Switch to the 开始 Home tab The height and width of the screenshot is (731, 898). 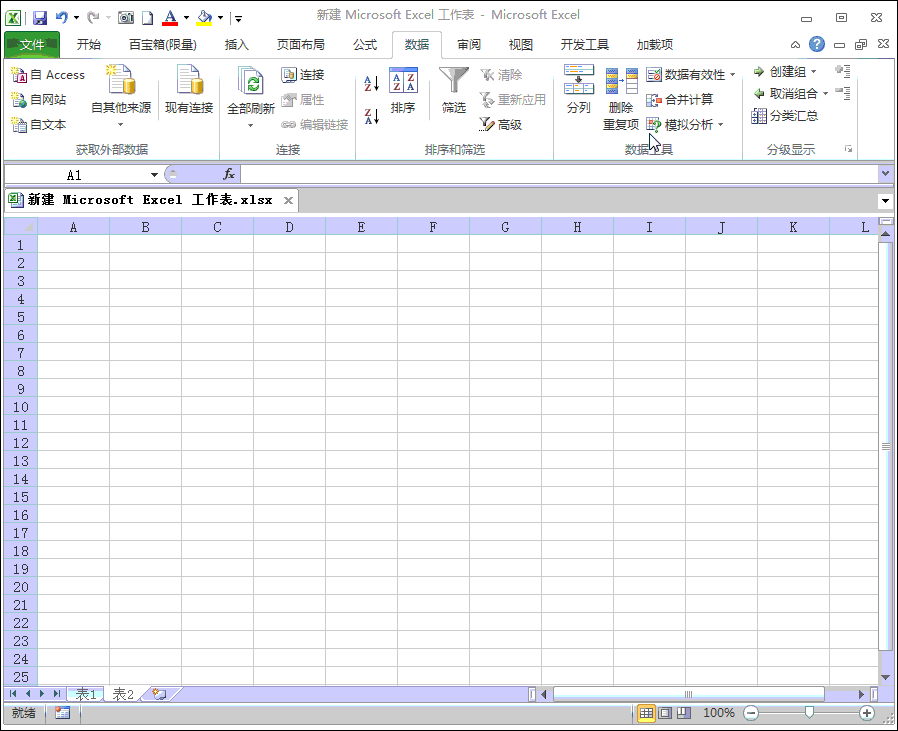coord(89,45)
